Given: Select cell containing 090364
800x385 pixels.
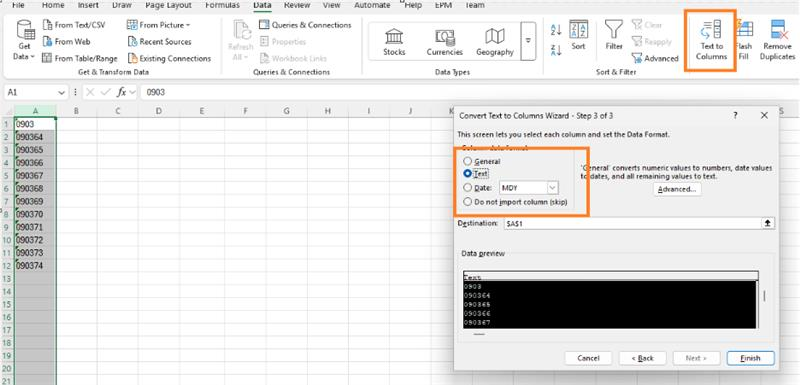Looking at the screenshot, I should [35, 137].
